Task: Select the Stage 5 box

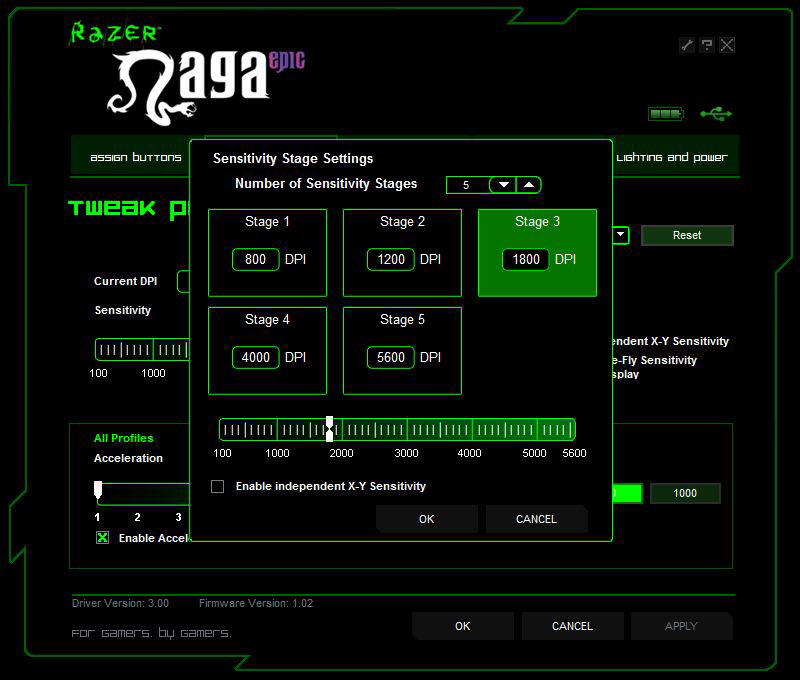Action: point(402,350)
